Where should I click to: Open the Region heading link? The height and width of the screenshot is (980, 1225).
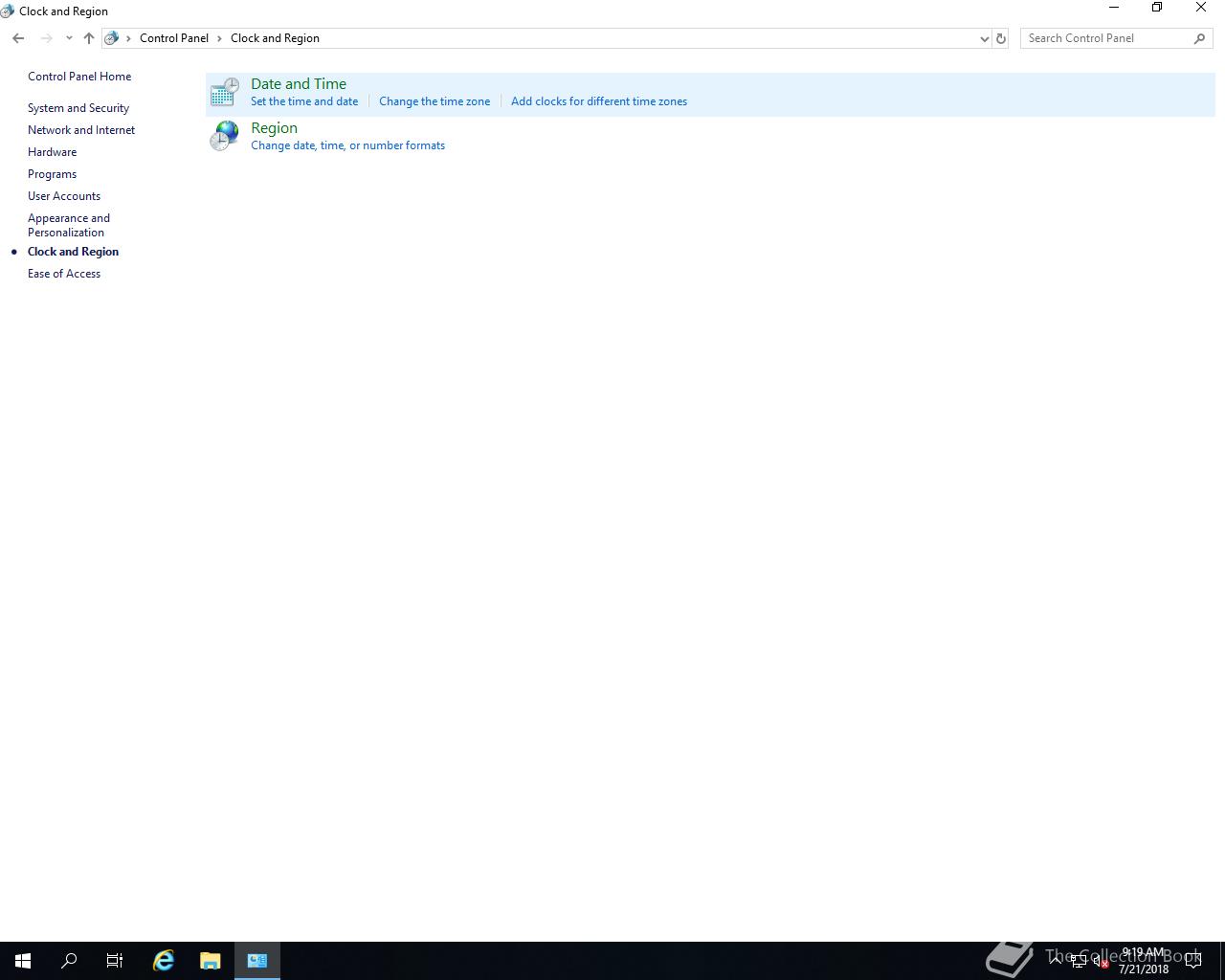(274, 128)
